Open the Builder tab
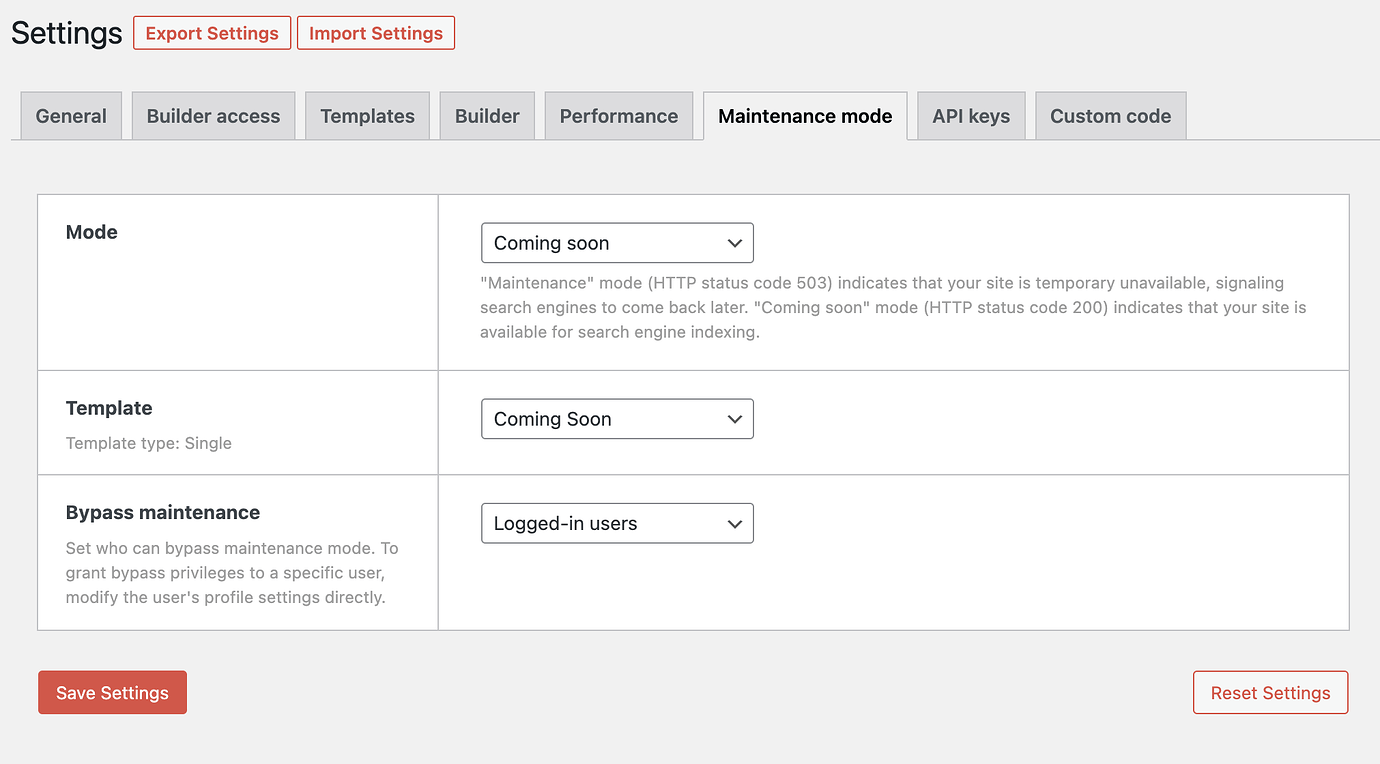Viewport: 1380px width, 764px height. pos(487,115)
